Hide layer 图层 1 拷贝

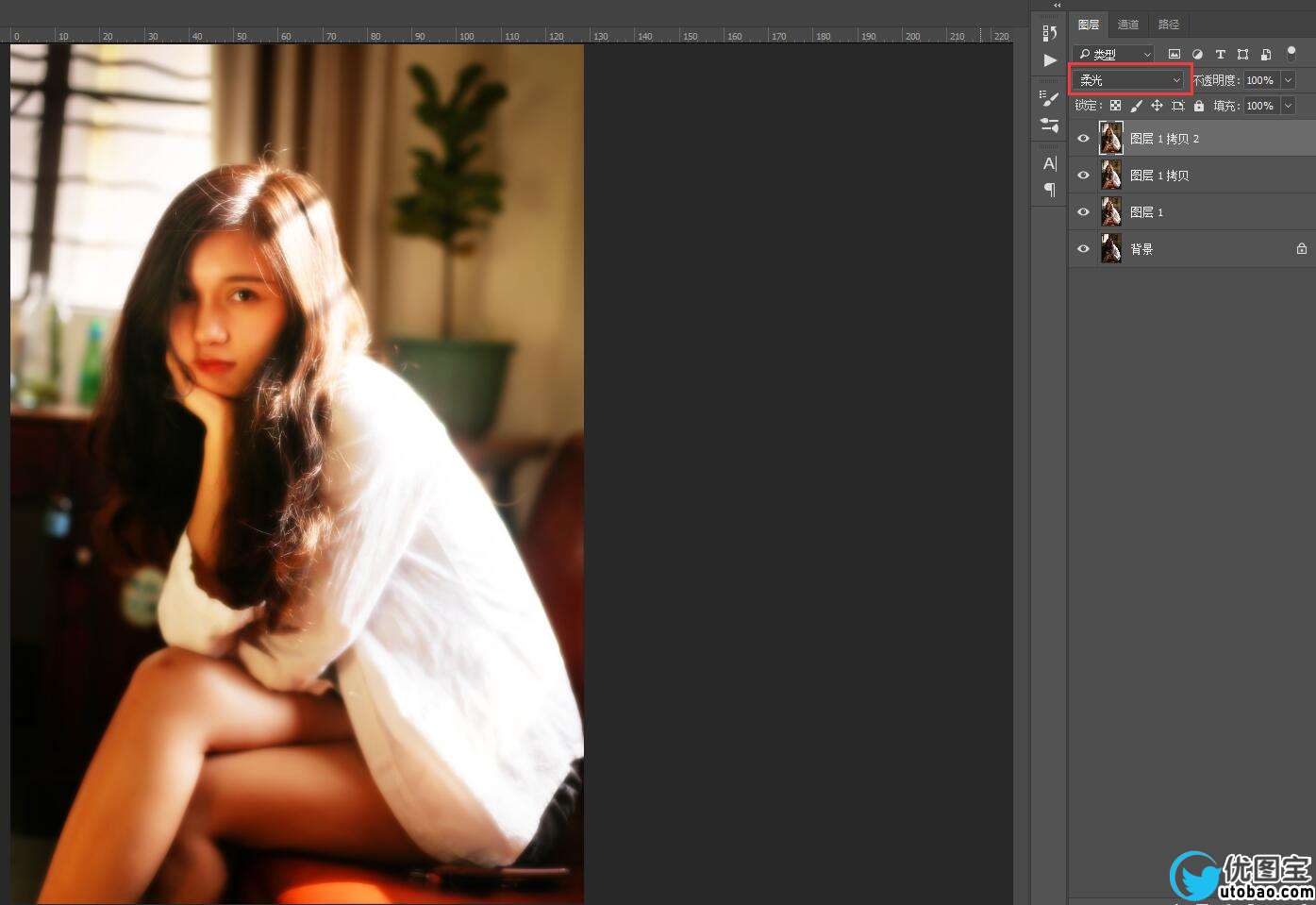(x=1083, y=176)
